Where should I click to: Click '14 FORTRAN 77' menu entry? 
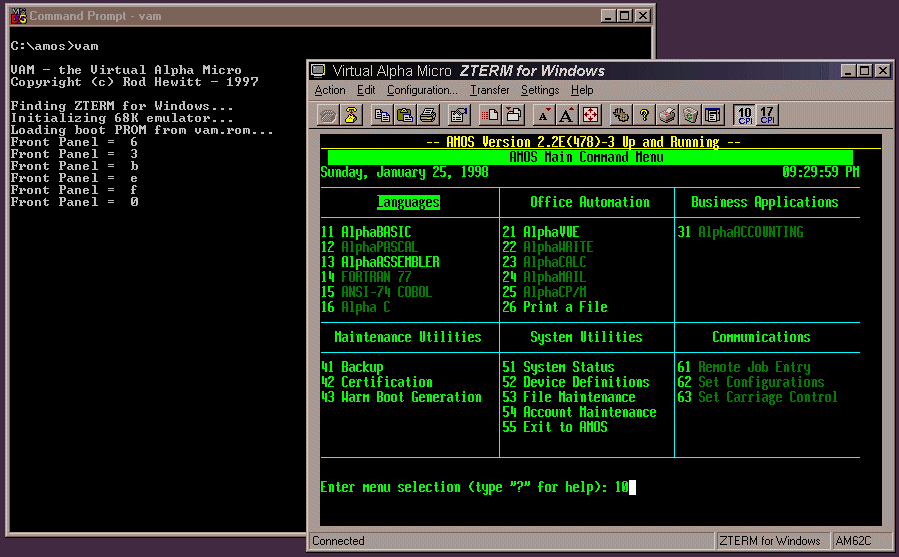366,276
